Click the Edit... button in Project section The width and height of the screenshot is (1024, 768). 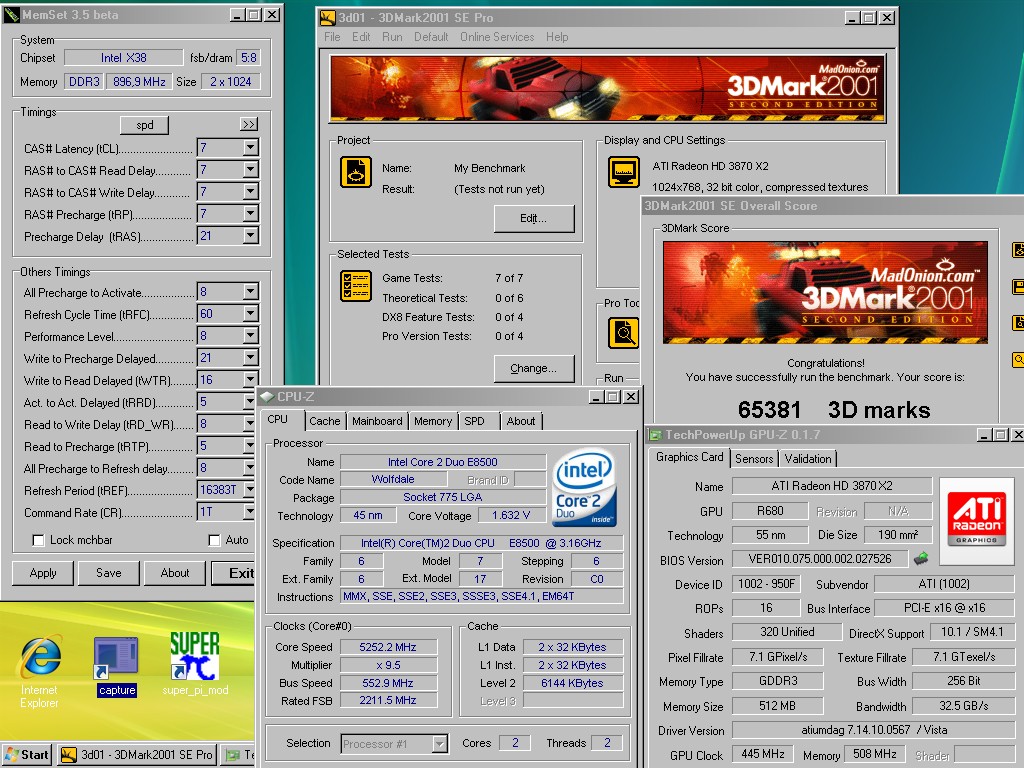coord(534,218)
